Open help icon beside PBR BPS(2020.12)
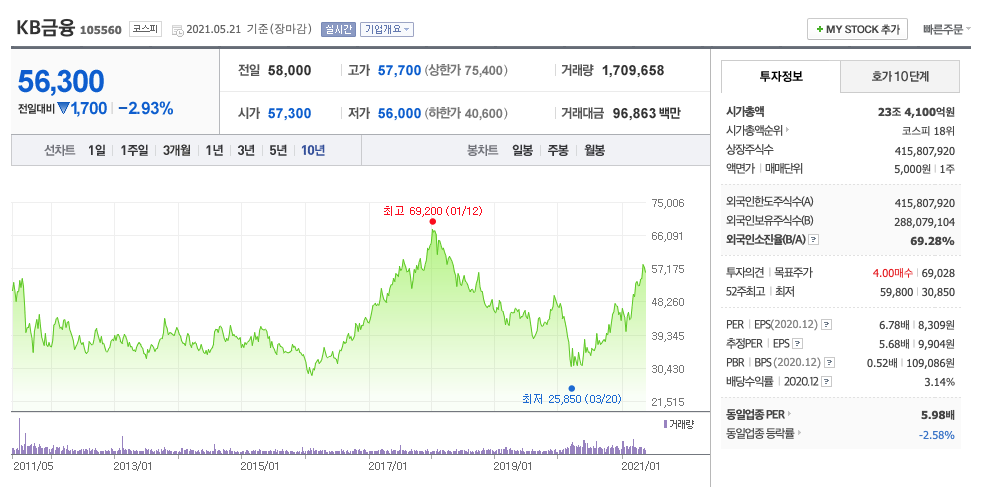 tap(830, 363)
